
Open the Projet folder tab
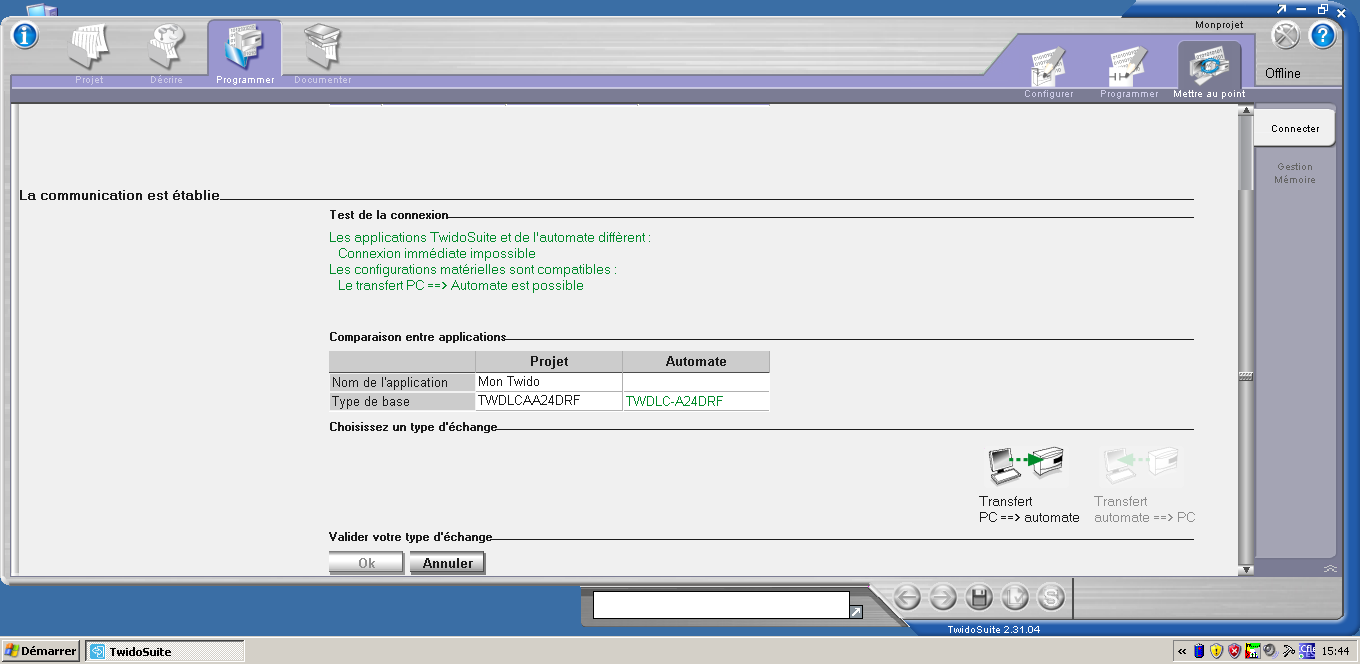[x=90, y=51]
